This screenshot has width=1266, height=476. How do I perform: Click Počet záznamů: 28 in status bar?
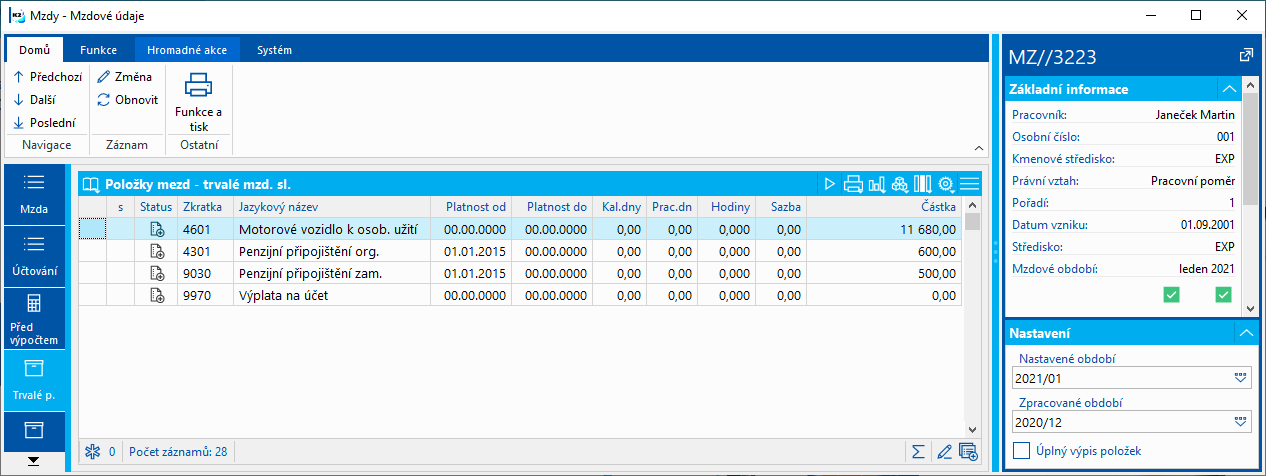click(x=178, y=452)
